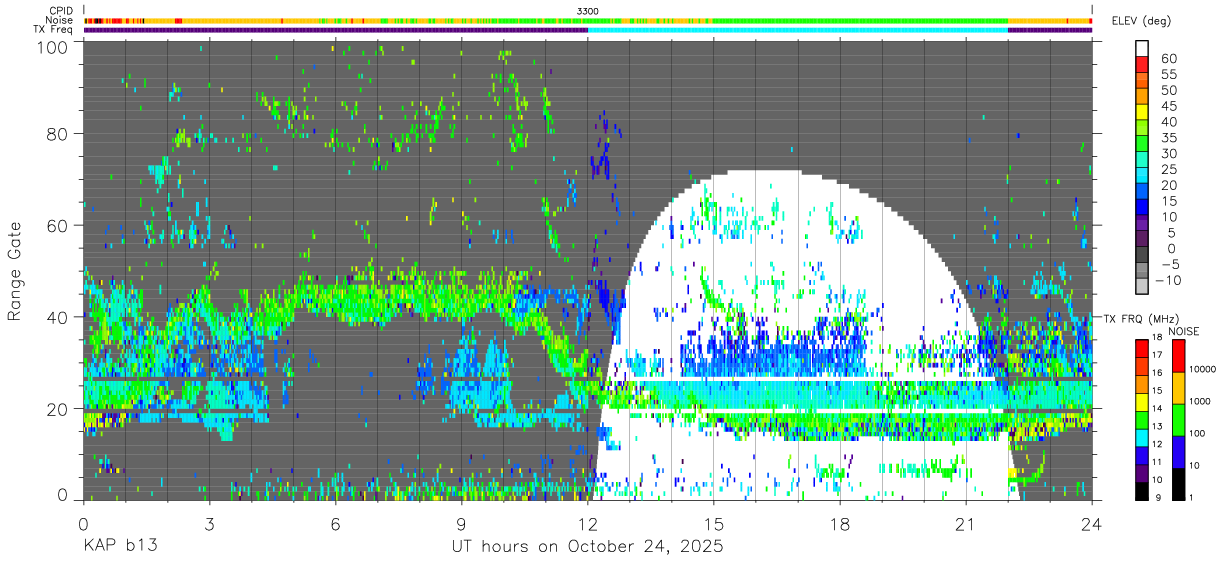1228x567 pixels.
Task: Click the 60 tick on Range Gate axis
Action: click(x=59, y=226)
